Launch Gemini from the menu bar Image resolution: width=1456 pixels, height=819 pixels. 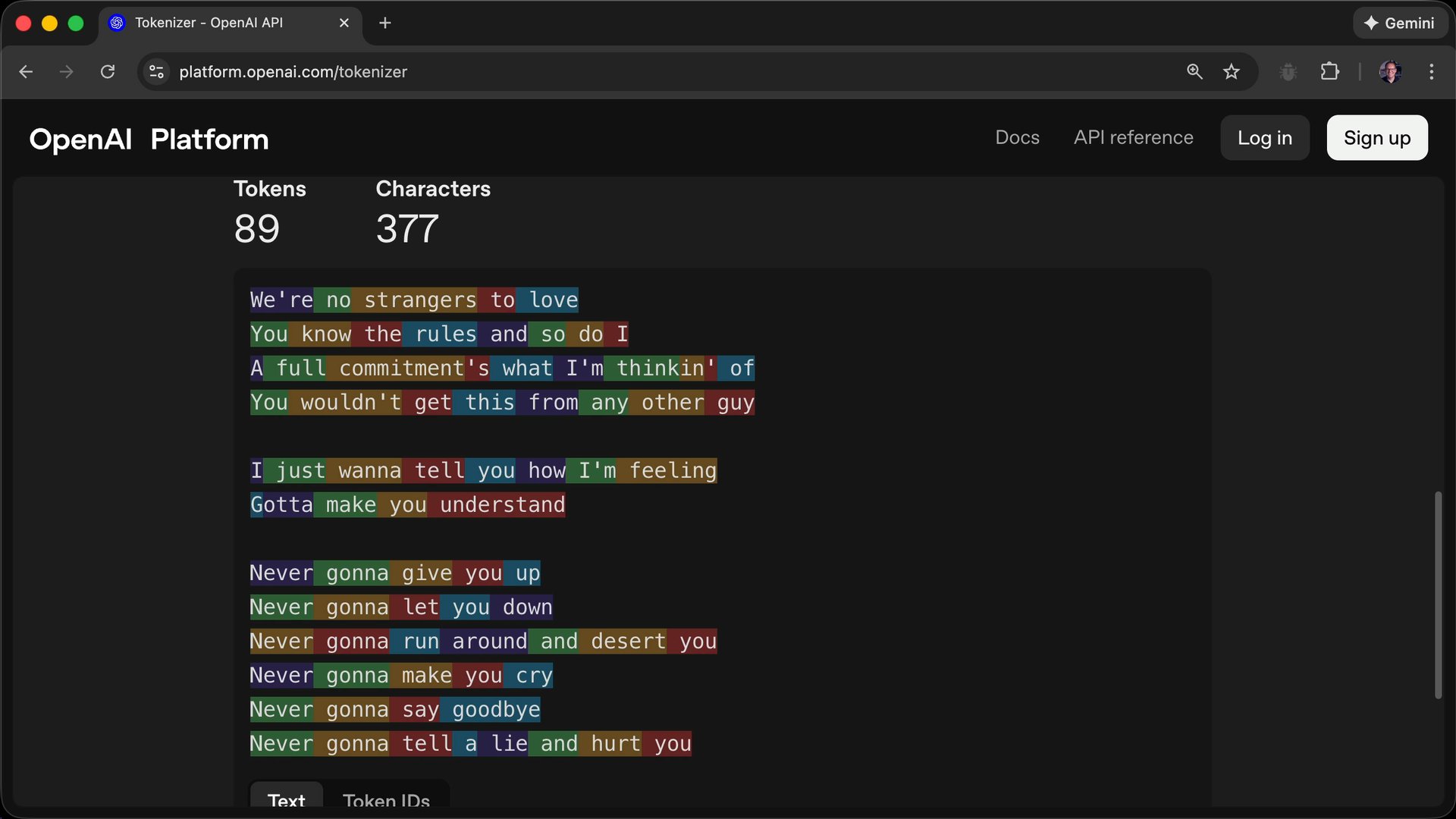click(x=1400, y=23)
